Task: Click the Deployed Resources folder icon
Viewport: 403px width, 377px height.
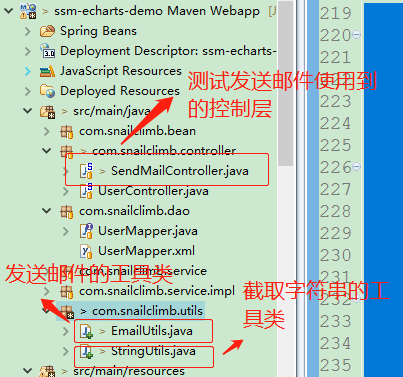Action: point(47,91)
